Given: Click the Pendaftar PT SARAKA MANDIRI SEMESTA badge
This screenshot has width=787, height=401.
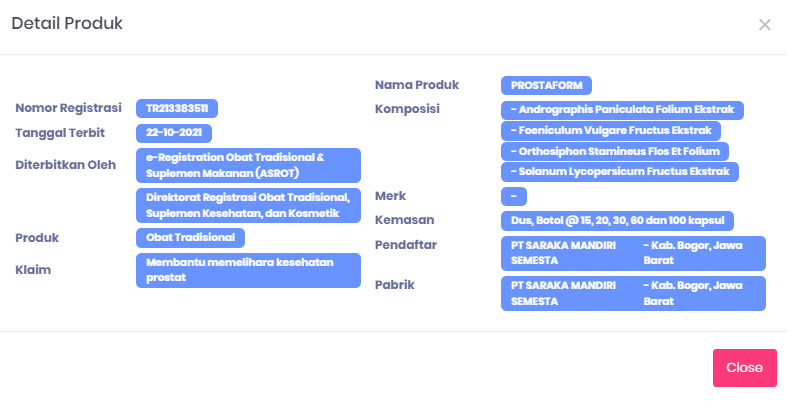Looking at the screenshot, I should [633, 253].
